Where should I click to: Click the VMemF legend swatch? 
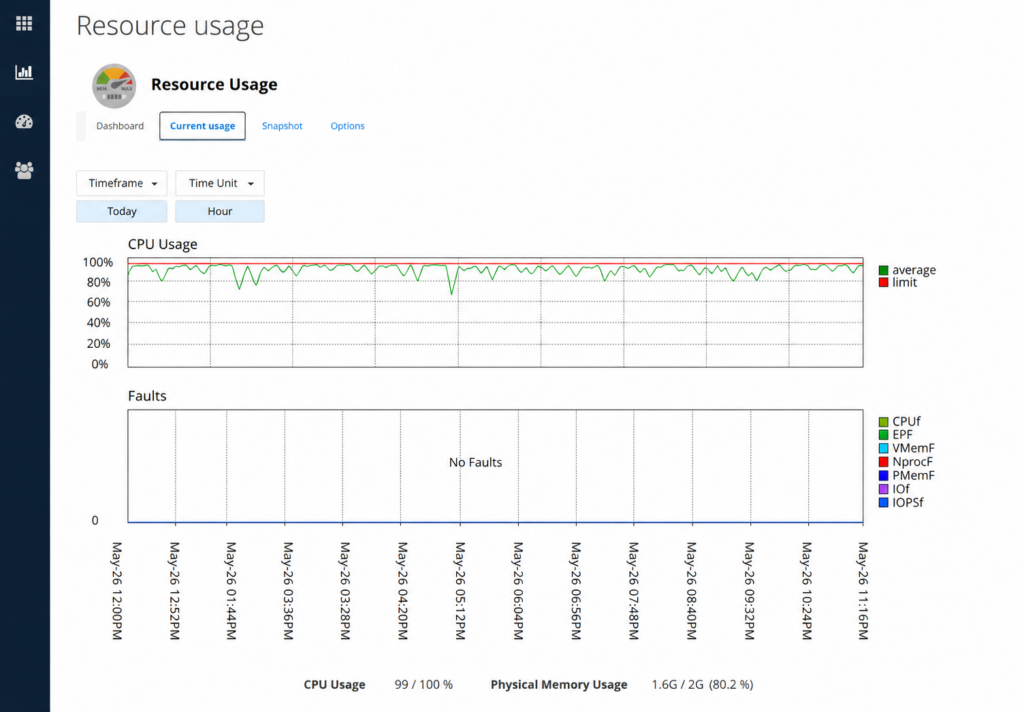(884, 448)
